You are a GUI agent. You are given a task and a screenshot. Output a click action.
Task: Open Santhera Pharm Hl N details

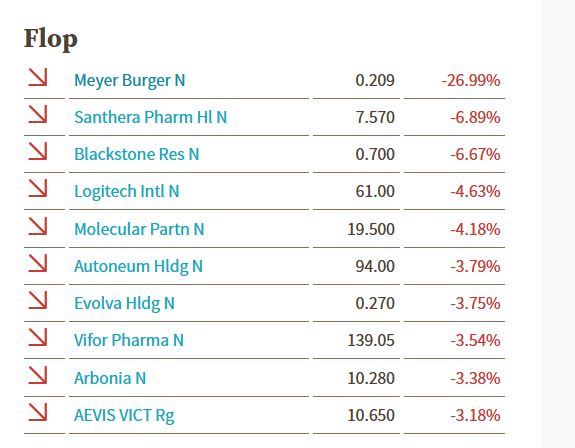(150, 117)
